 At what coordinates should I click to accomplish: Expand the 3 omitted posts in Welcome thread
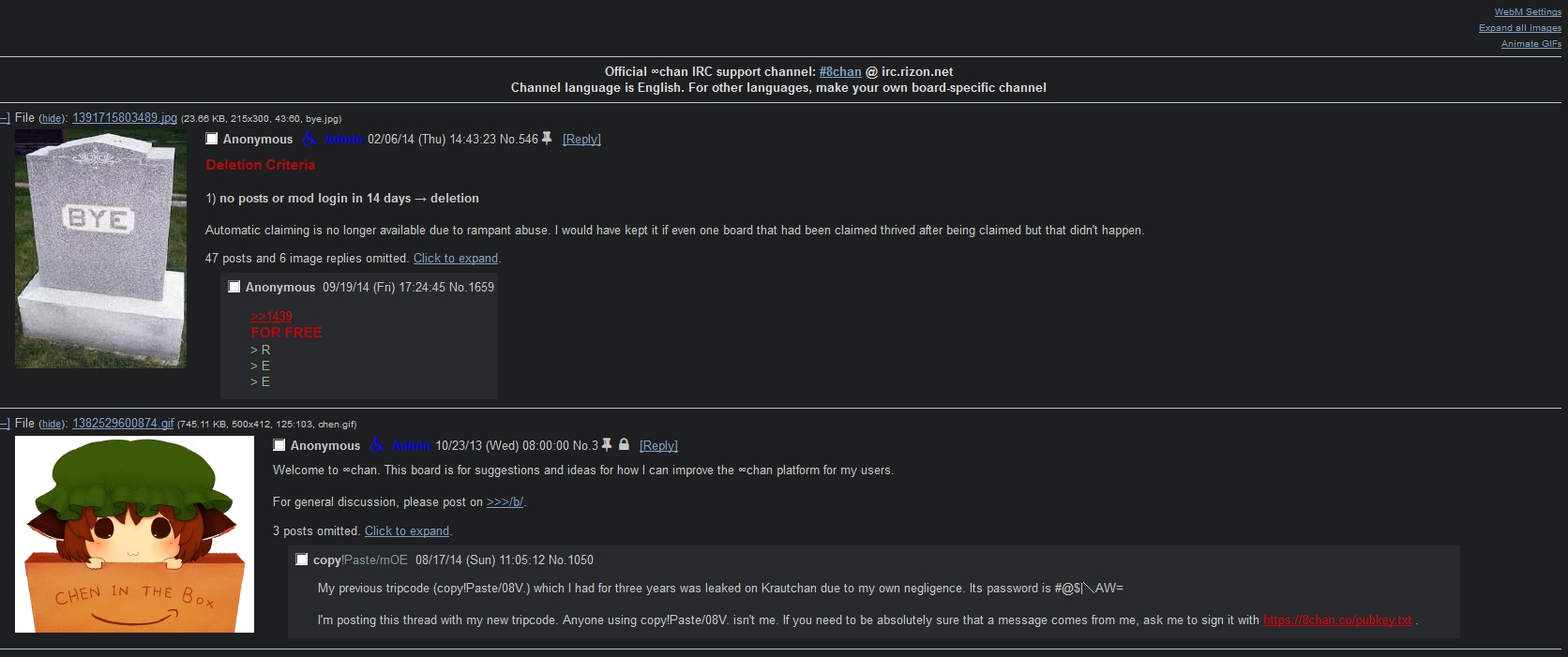click(406, 531)
